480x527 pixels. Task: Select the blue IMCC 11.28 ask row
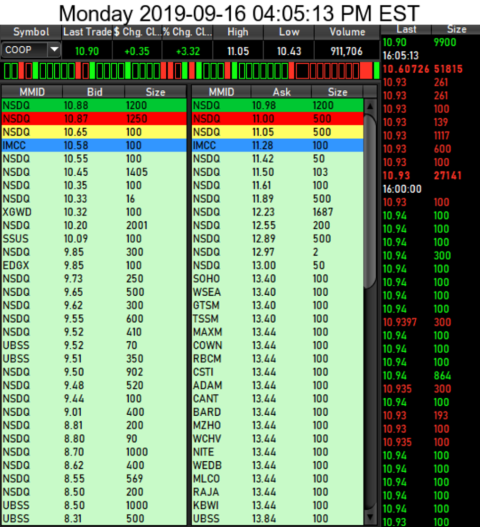point(278,145)
